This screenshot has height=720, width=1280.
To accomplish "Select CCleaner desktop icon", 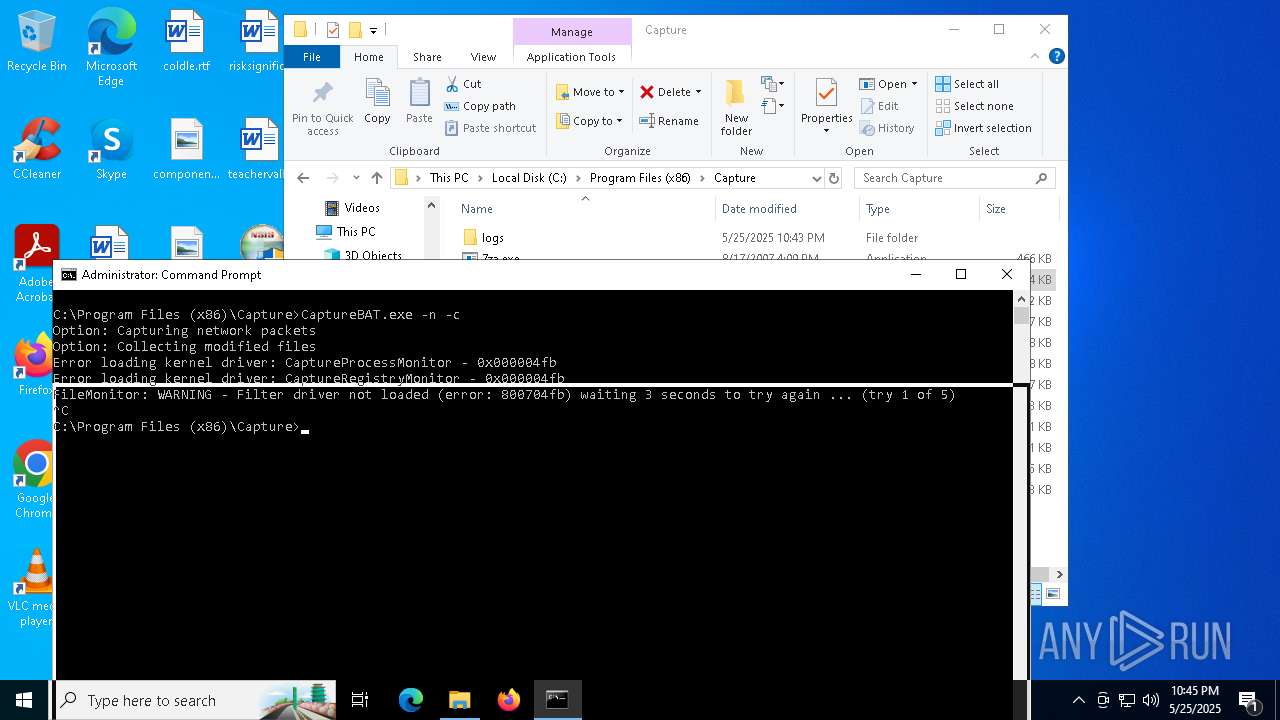I will coord(37,149).
